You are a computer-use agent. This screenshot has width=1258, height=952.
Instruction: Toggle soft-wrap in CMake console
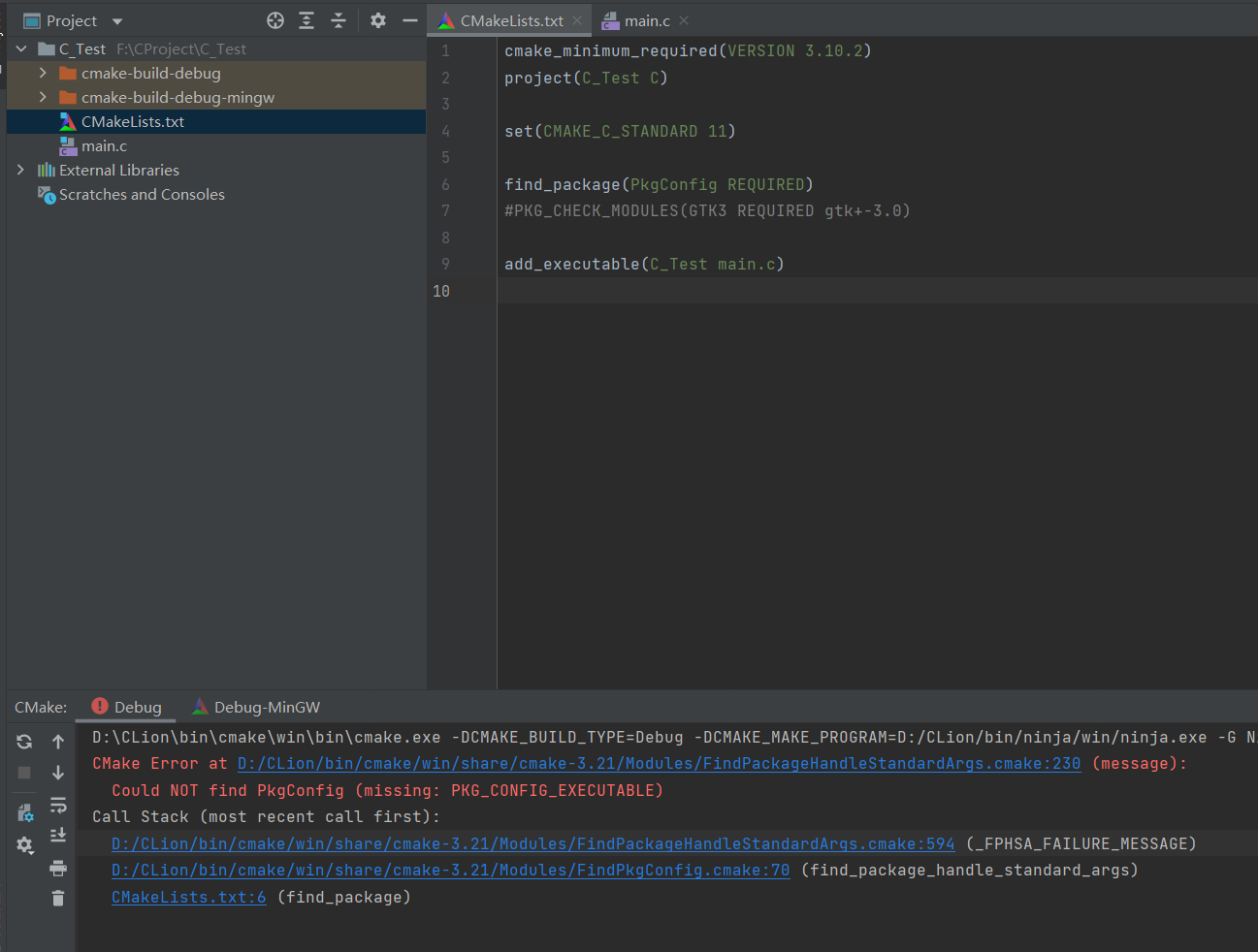pyautogui.click(x=58, y=805)
